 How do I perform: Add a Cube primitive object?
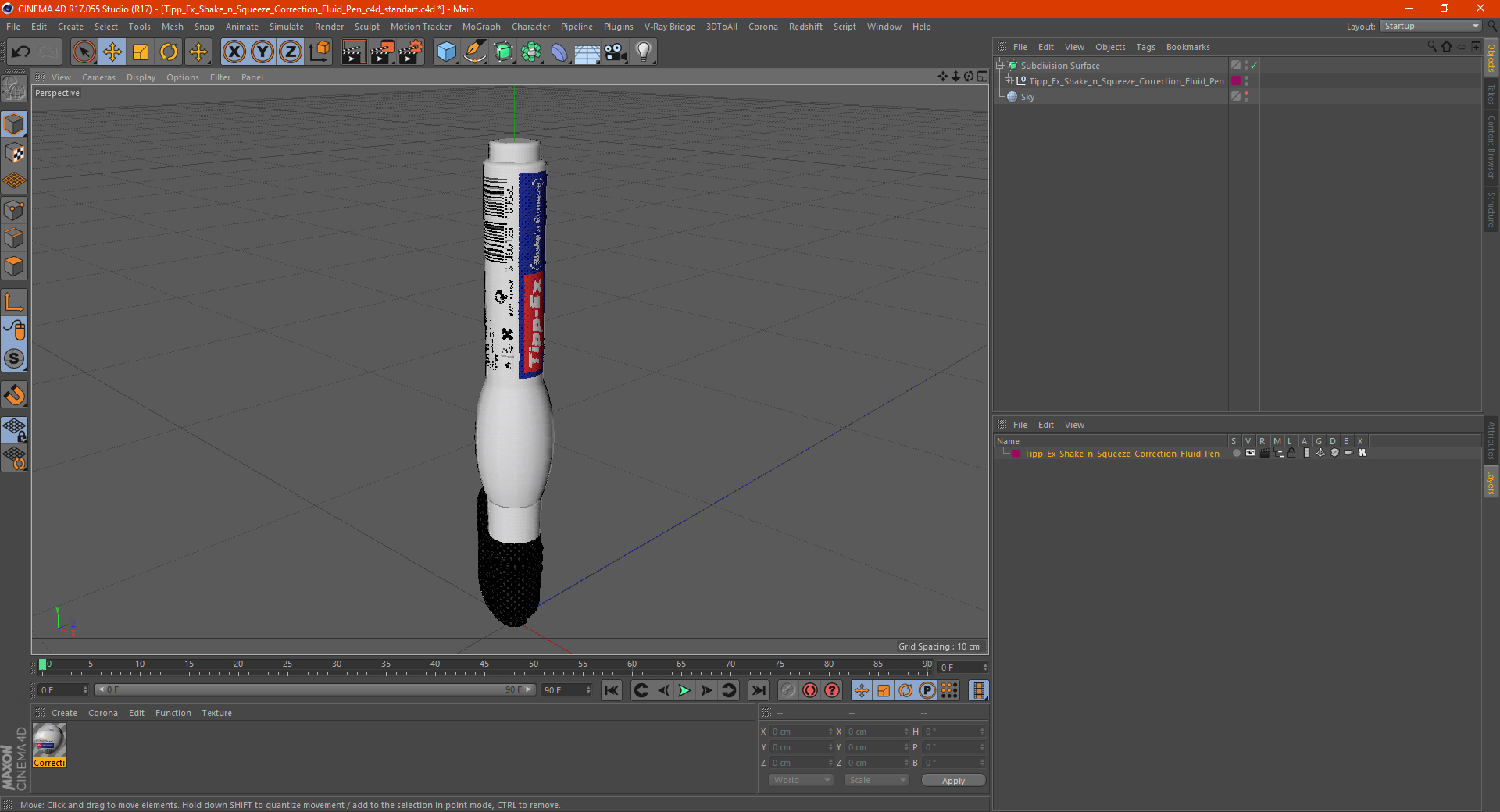pos(446,52)
